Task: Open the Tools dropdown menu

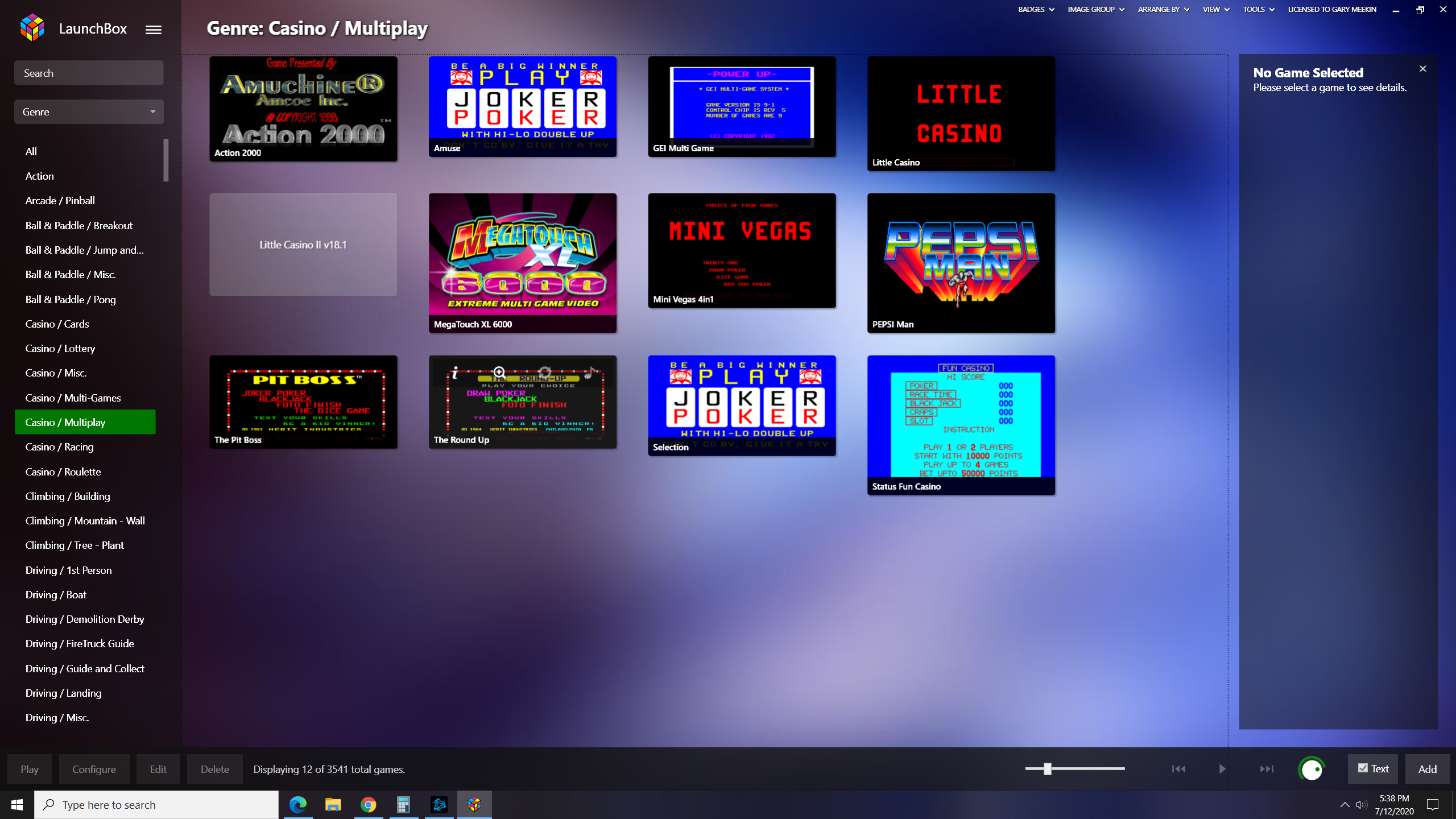Action: [x=1258, y=9]
